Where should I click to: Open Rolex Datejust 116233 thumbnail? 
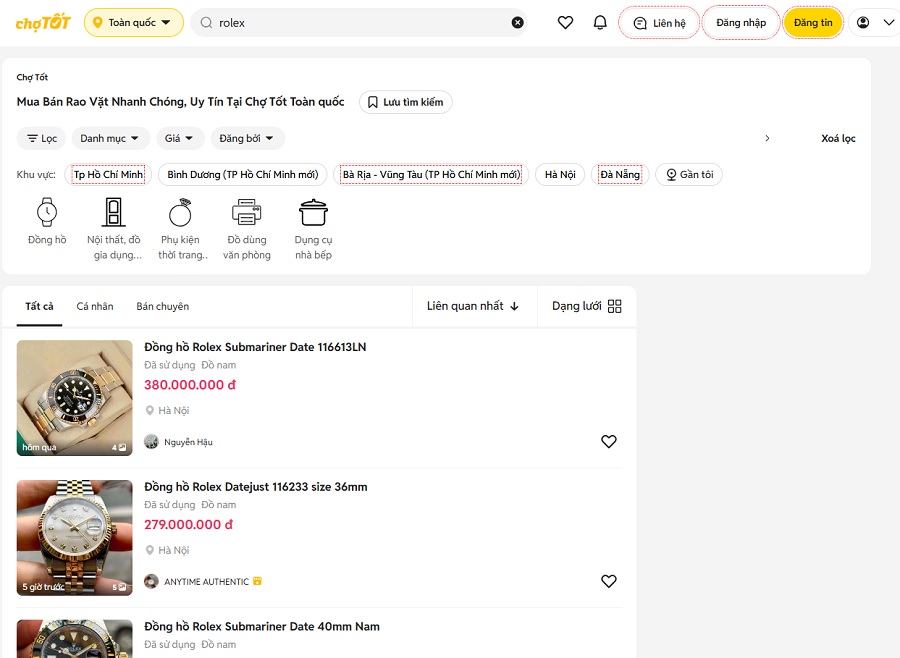pos(75,537)
